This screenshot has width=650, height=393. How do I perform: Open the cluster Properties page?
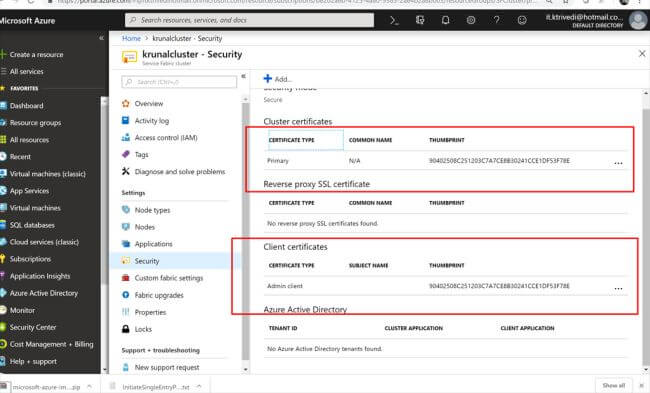[150, 312]
